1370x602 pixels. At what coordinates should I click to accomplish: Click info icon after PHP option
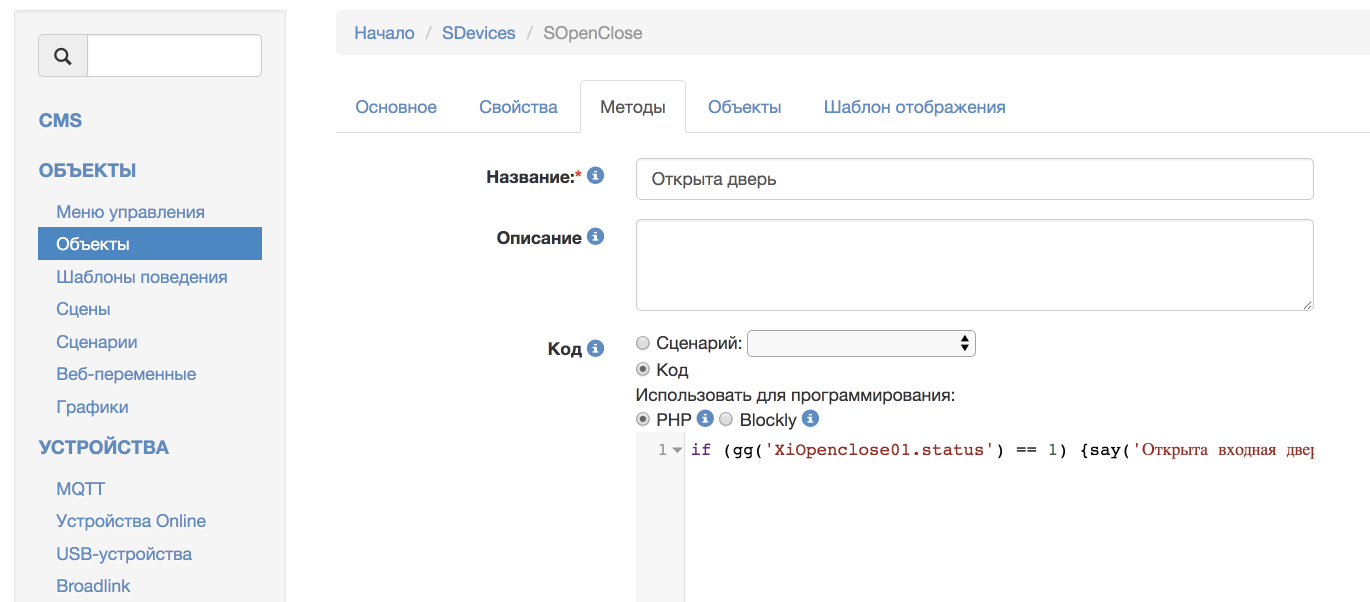pyautogui.click(x=705, y=419)
